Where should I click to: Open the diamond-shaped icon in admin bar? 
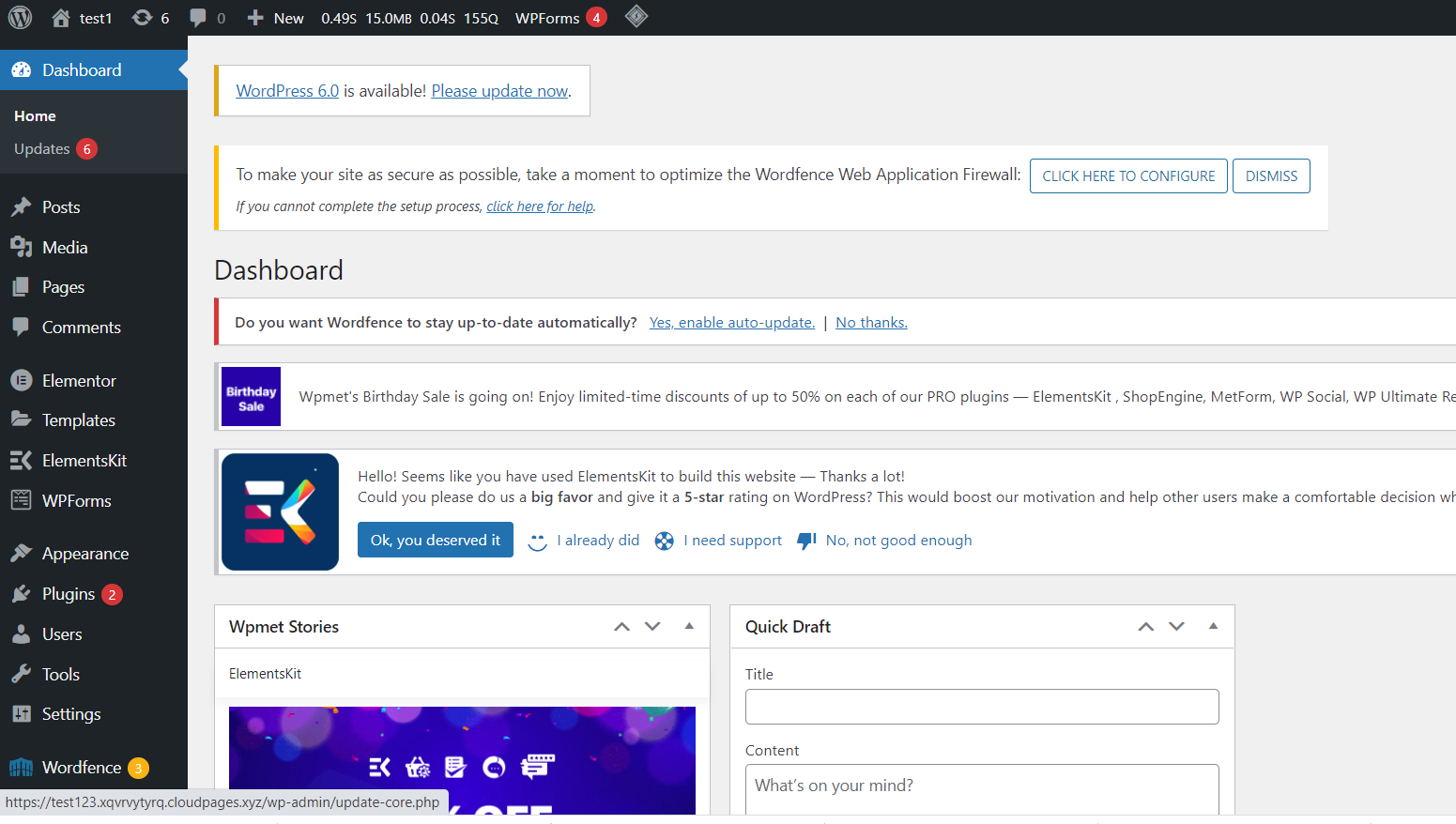tap(636, 17)
